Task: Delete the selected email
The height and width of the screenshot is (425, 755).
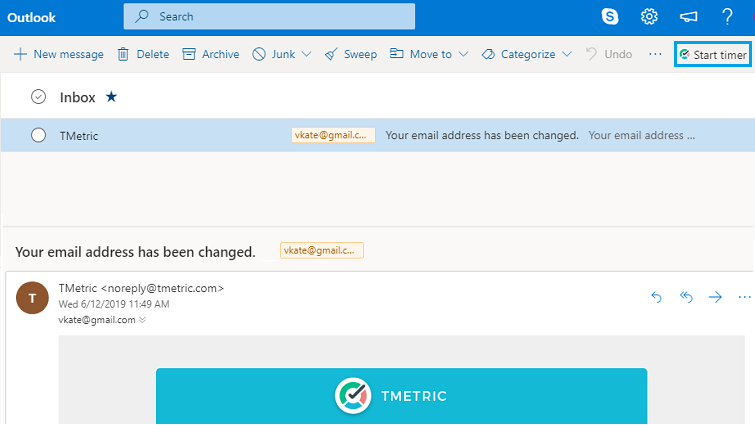Action: pos(143,54)
